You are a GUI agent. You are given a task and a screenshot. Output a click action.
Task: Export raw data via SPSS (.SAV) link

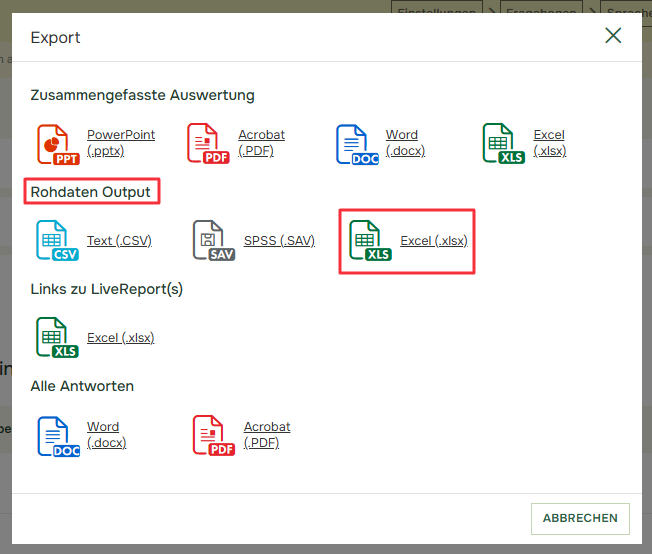[x=279, y=241]
